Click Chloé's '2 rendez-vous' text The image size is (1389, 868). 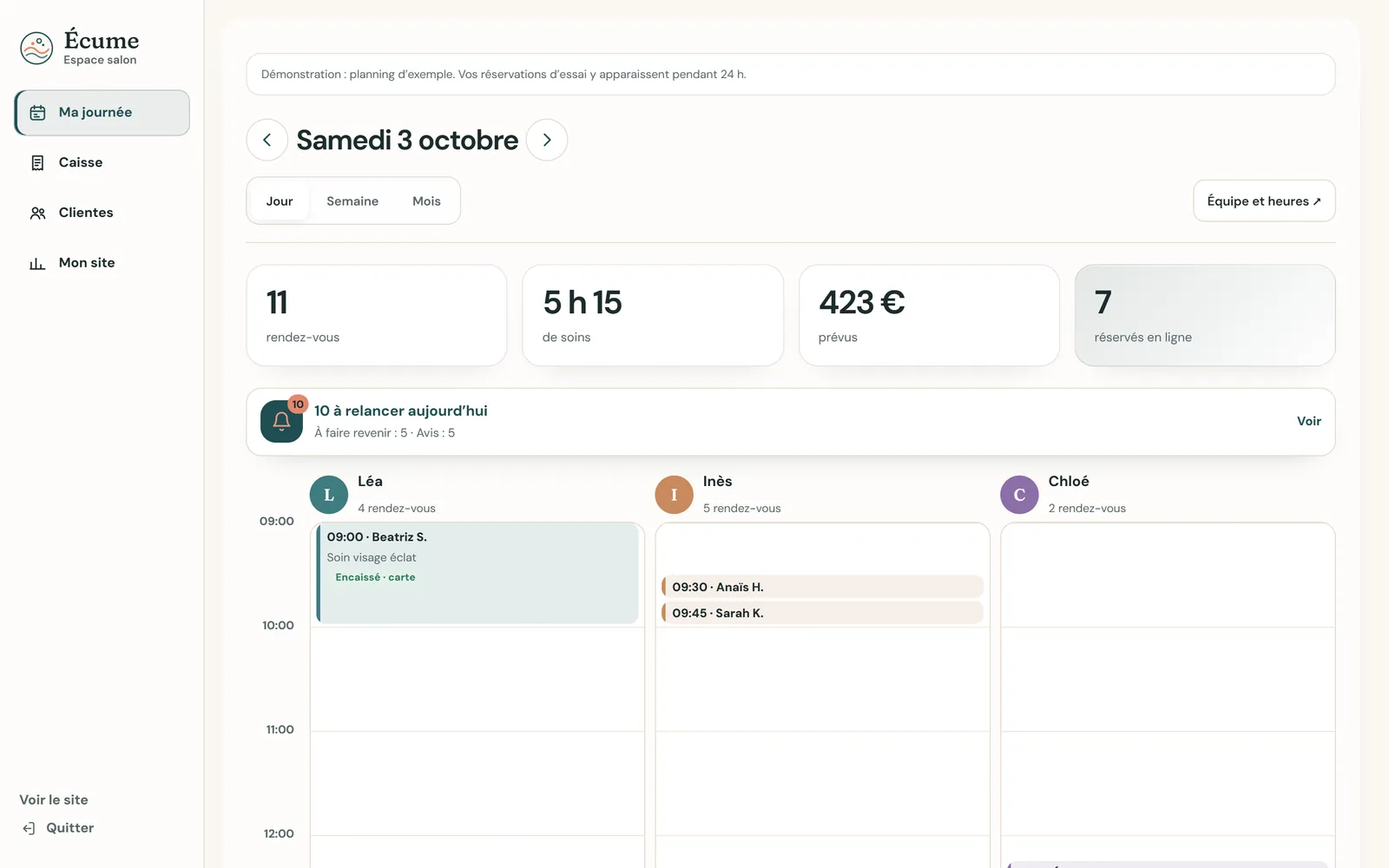[1087, 509]
